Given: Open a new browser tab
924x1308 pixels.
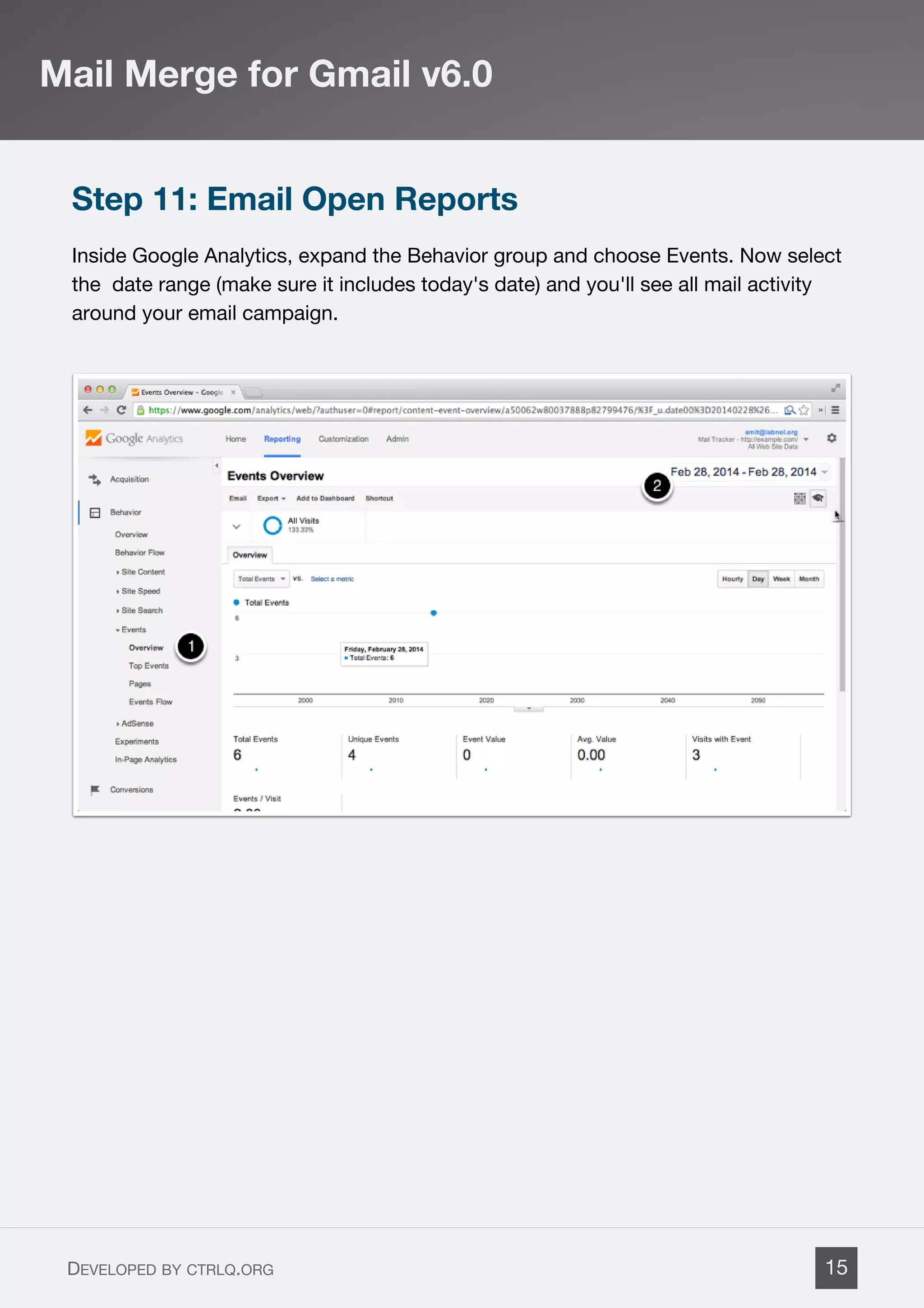Looking at the screenshot, I should pyautogui.click(x=253, y=392).
